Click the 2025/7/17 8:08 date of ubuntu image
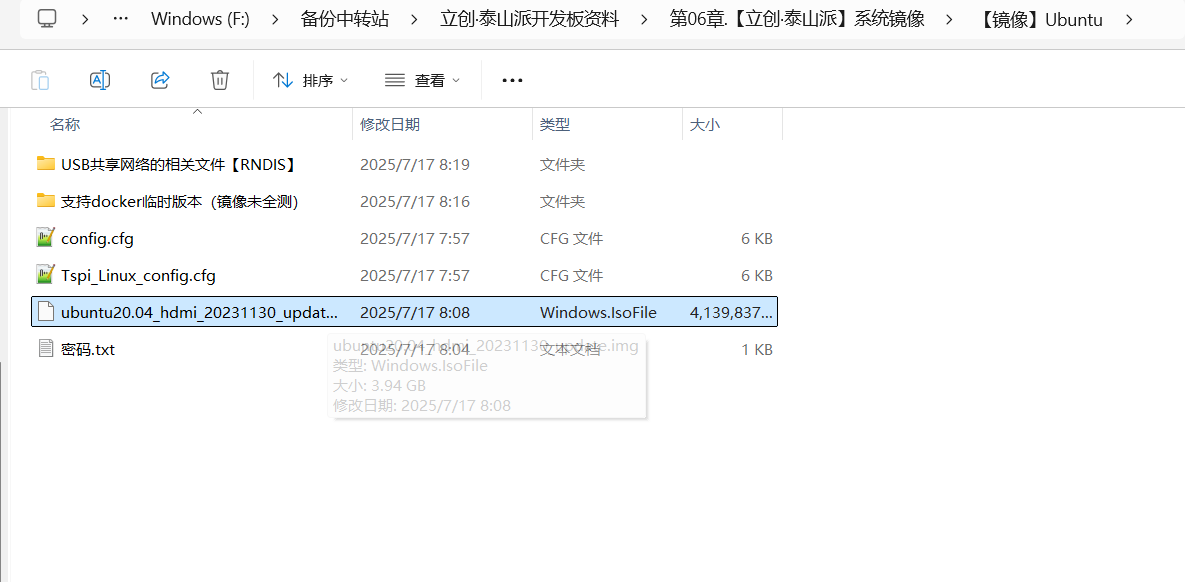This screenshot has height=582, width=1185. (415, 313)
